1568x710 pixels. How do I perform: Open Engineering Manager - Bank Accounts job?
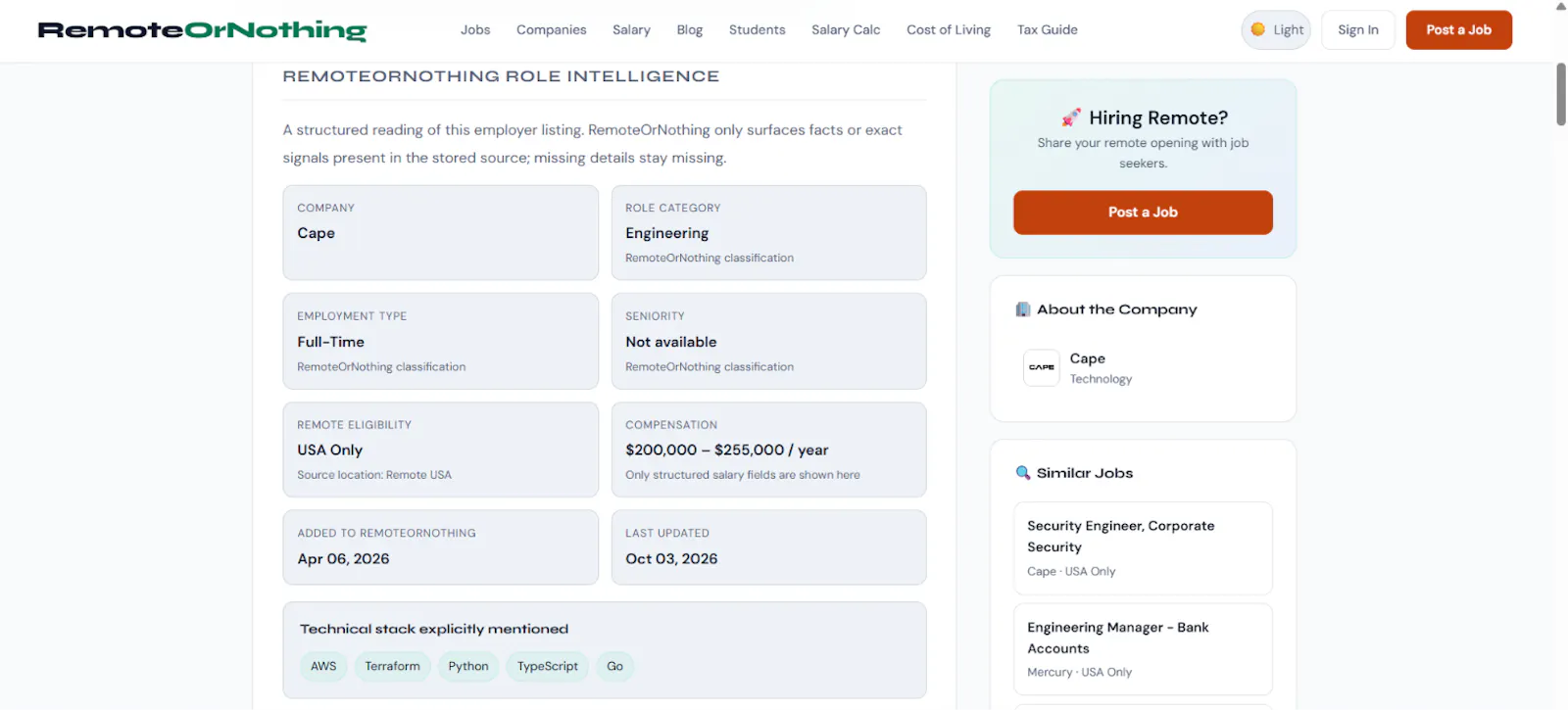[x=1143, y=649]
